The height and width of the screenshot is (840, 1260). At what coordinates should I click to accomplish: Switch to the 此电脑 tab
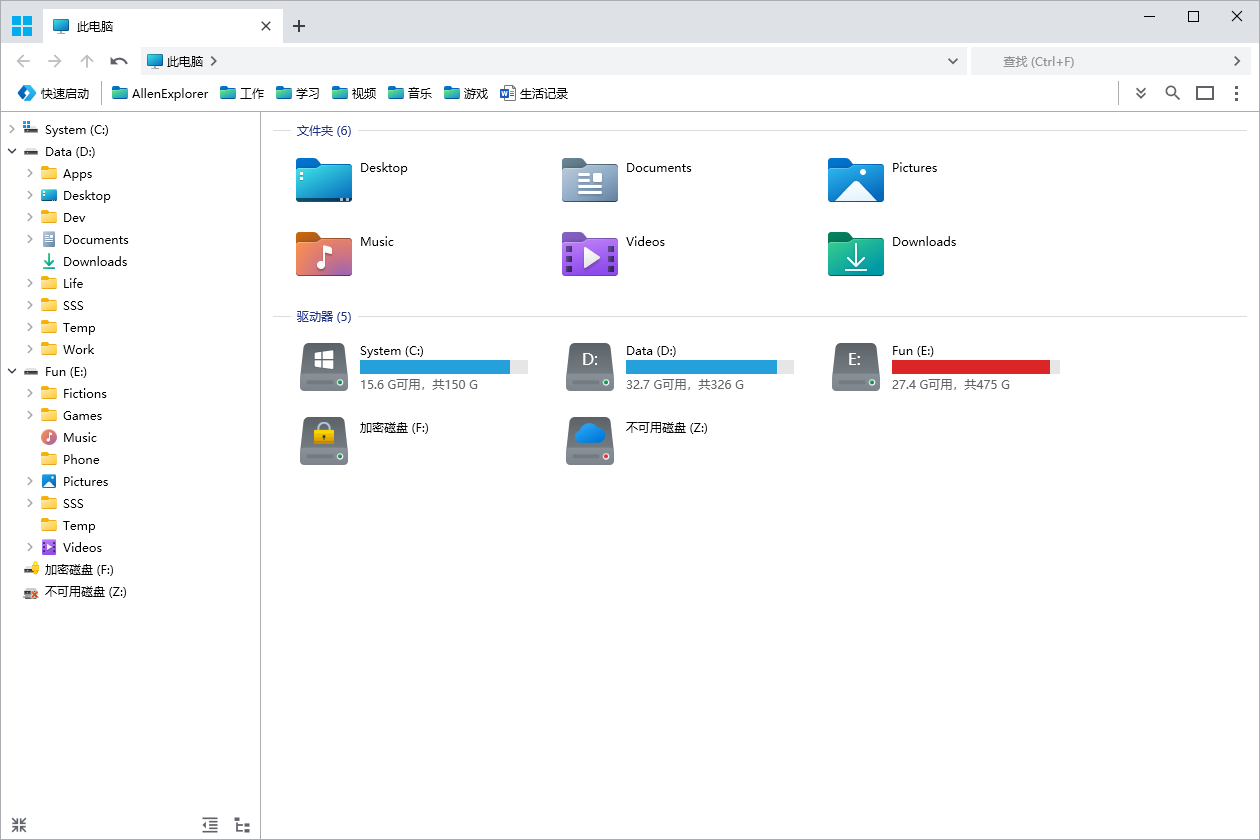(x=150, y=26)
